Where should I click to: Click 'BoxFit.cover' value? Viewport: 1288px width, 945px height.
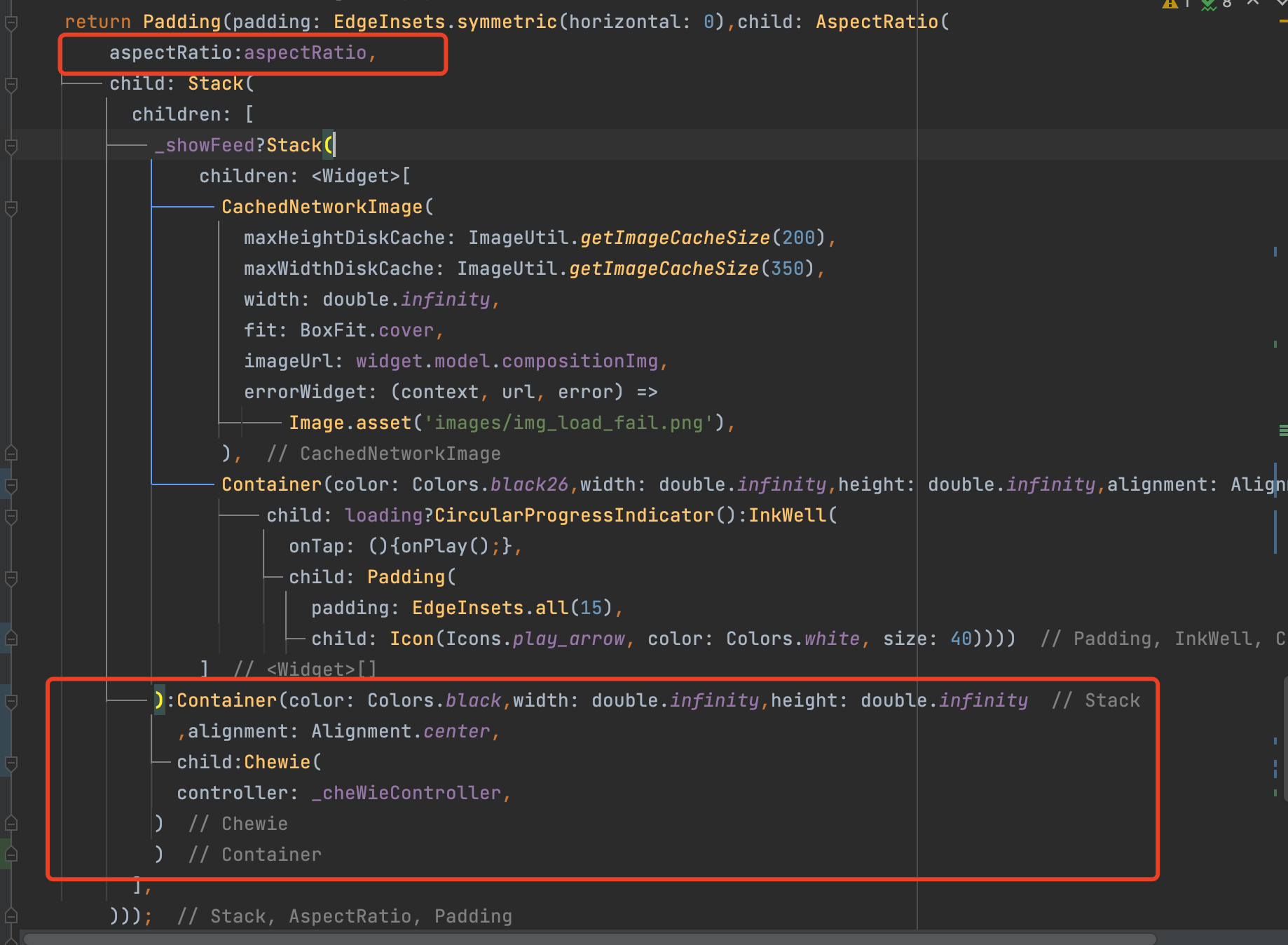[366, 331]
